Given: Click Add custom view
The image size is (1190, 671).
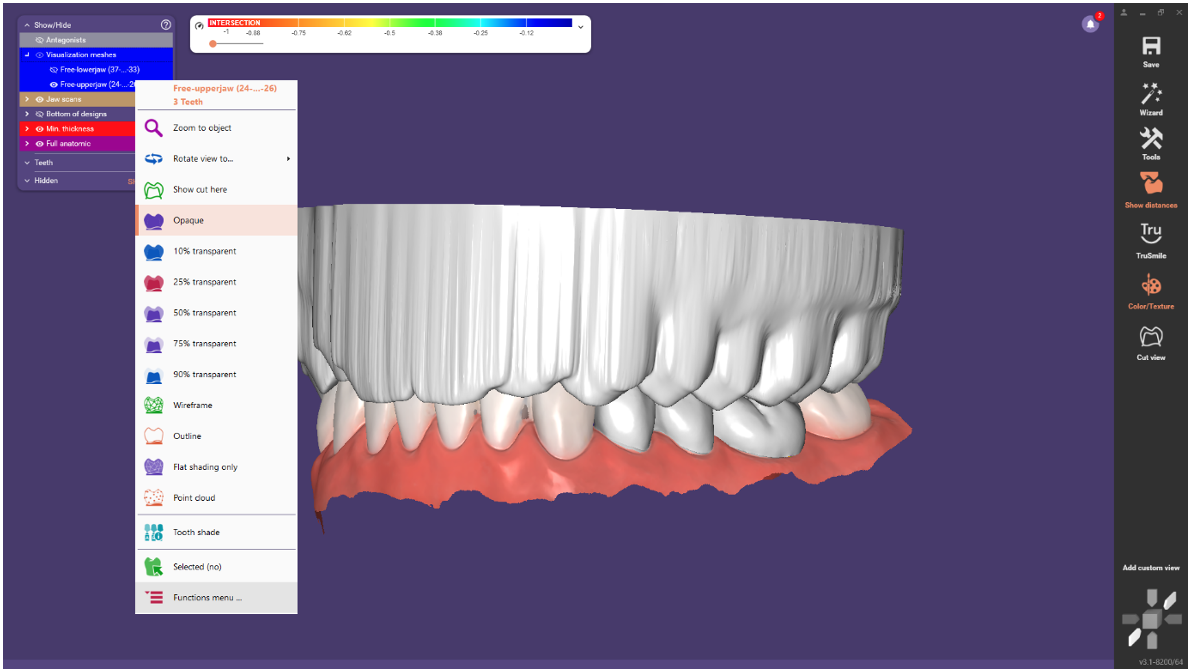Looking at the screenshot, I should coord(1150,567).
